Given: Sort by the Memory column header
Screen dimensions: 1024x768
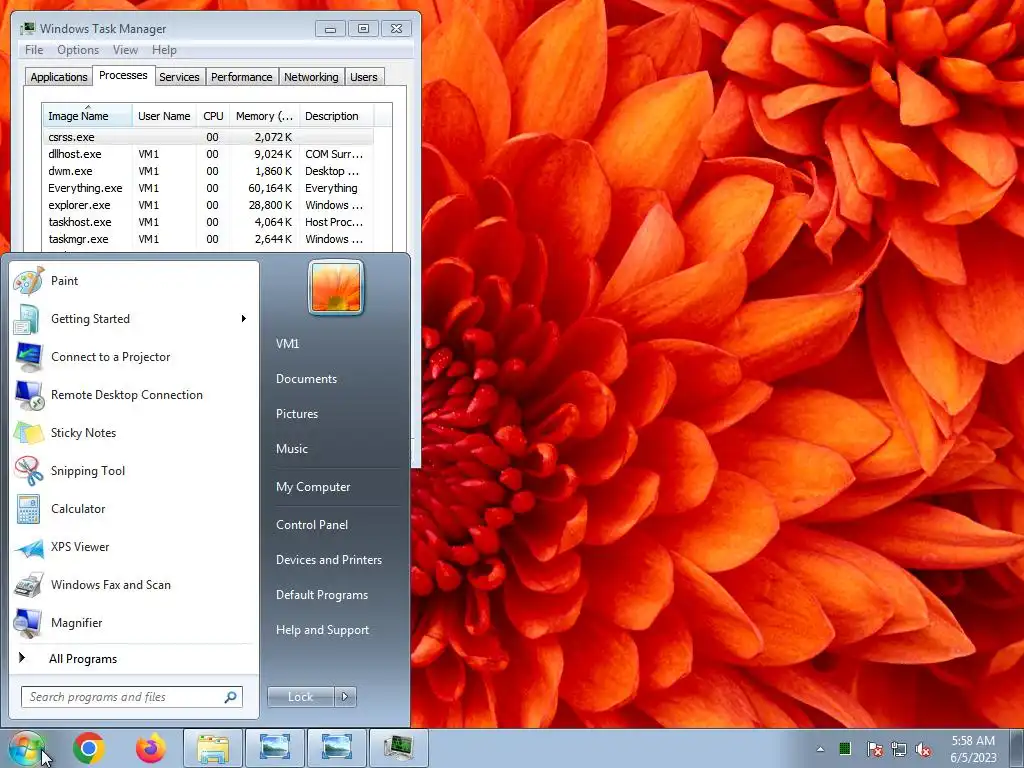Looking at the screenshot, I should pyautogui.click(x=264, y=116).
